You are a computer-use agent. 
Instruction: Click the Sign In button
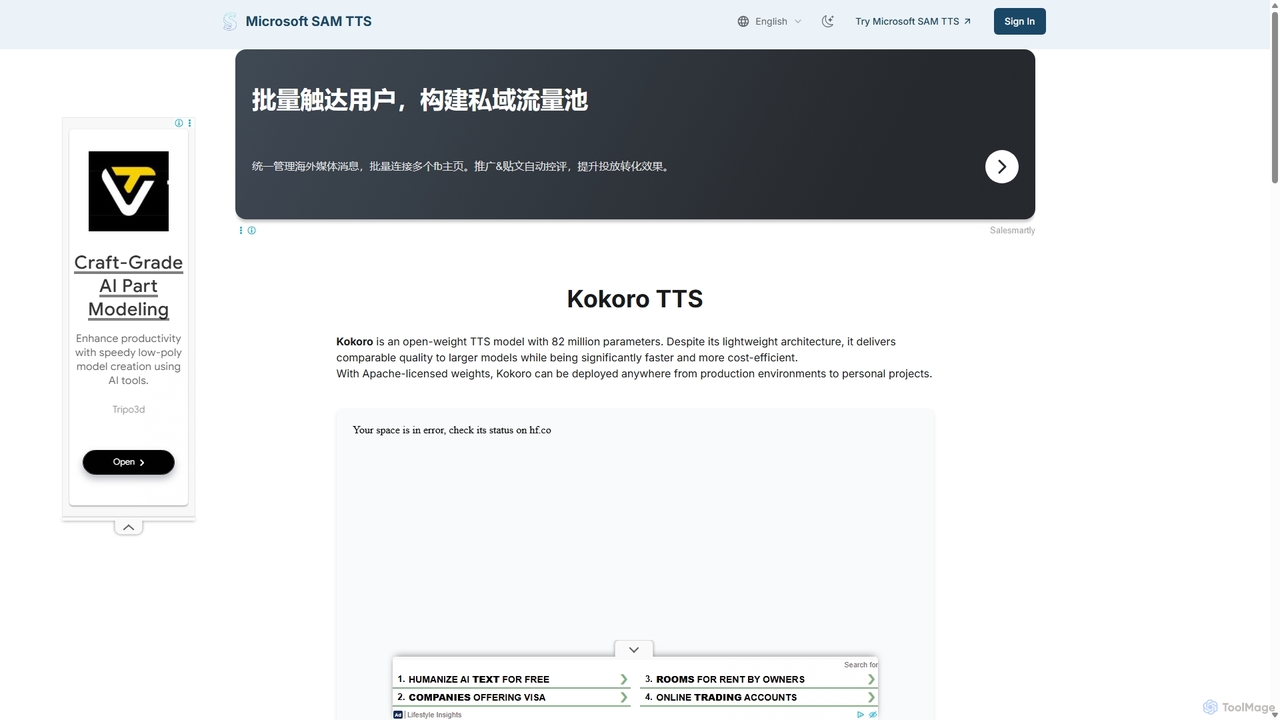pyautogui.click(x=1019, y=21)
